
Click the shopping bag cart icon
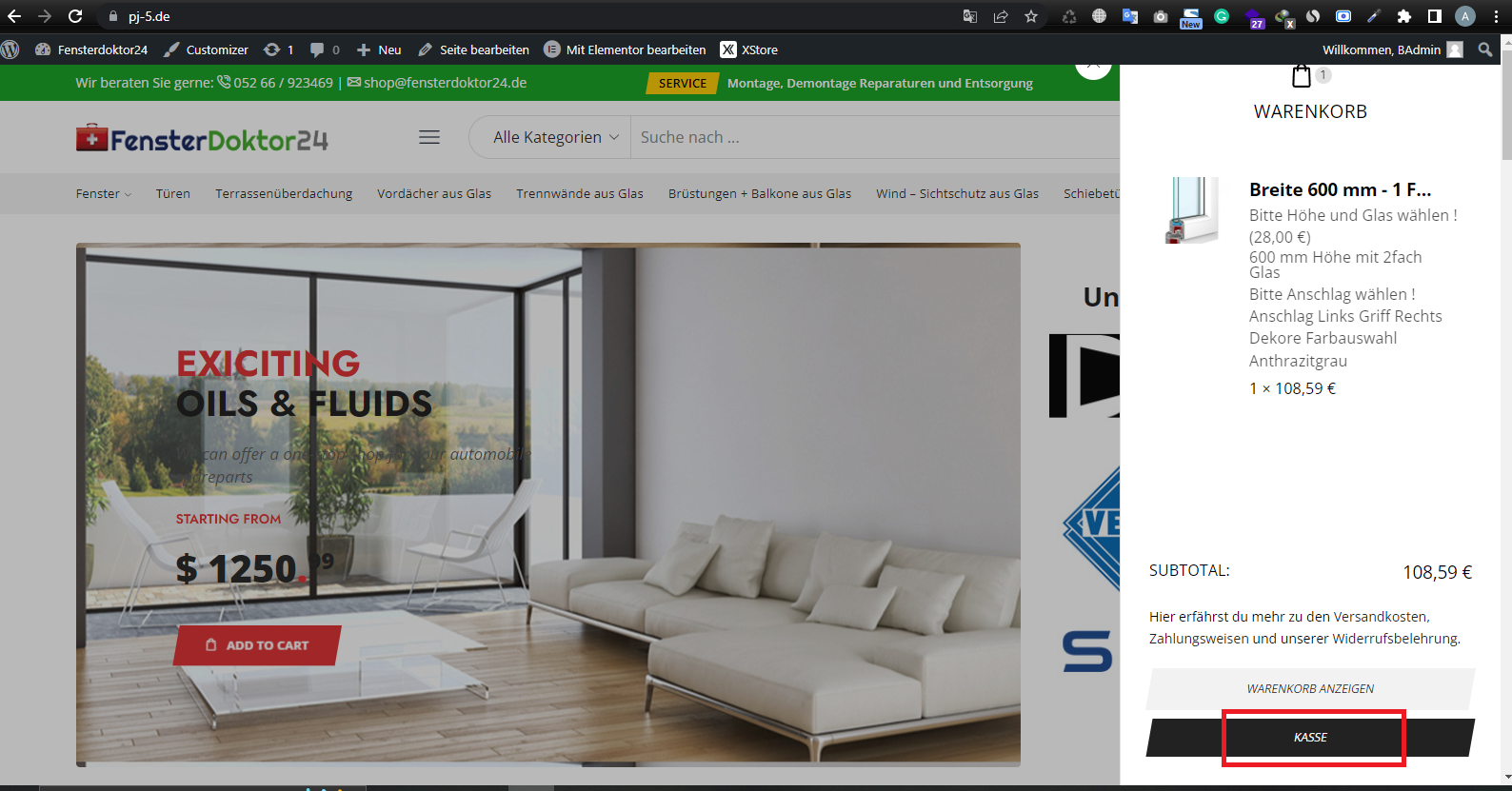click(1302, 76)
